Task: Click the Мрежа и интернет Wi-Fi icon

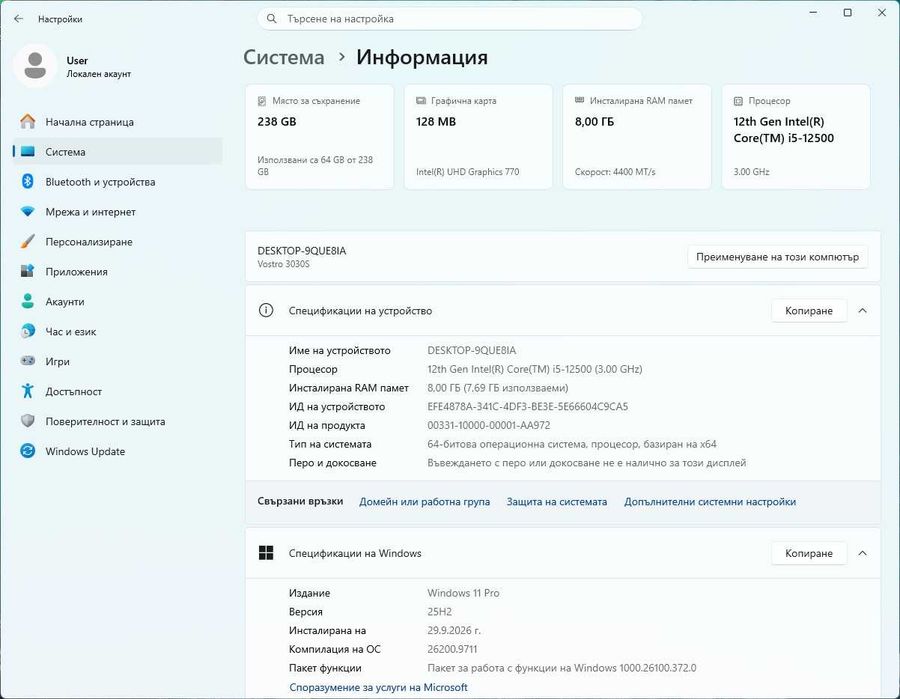Action: (28, 211)
